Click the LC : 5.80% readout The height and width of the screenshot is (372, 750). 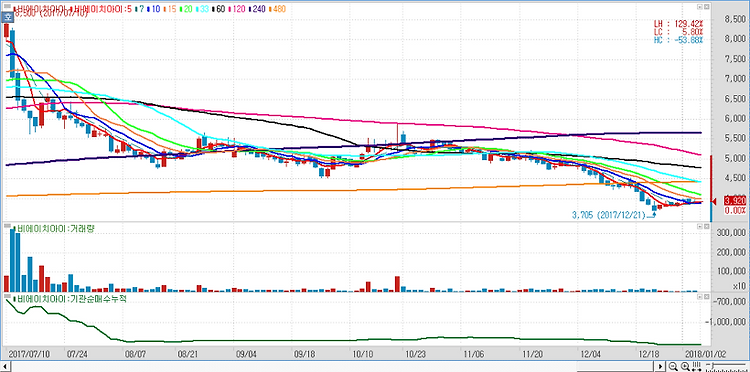pos(678,31)
